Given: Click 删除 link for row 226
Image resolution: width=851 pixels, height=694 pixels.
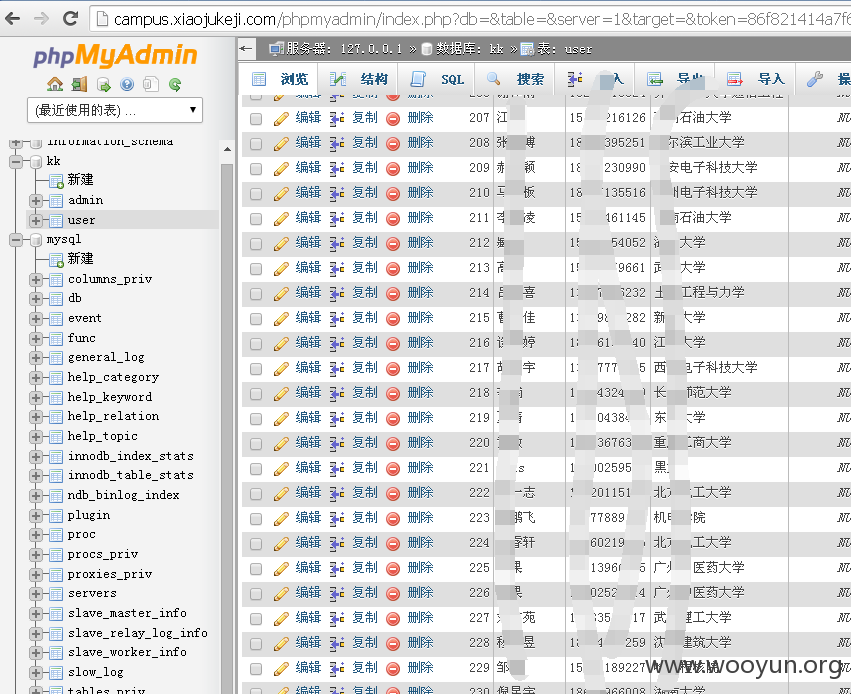Looking at the screenshot, I should (421, 593).
